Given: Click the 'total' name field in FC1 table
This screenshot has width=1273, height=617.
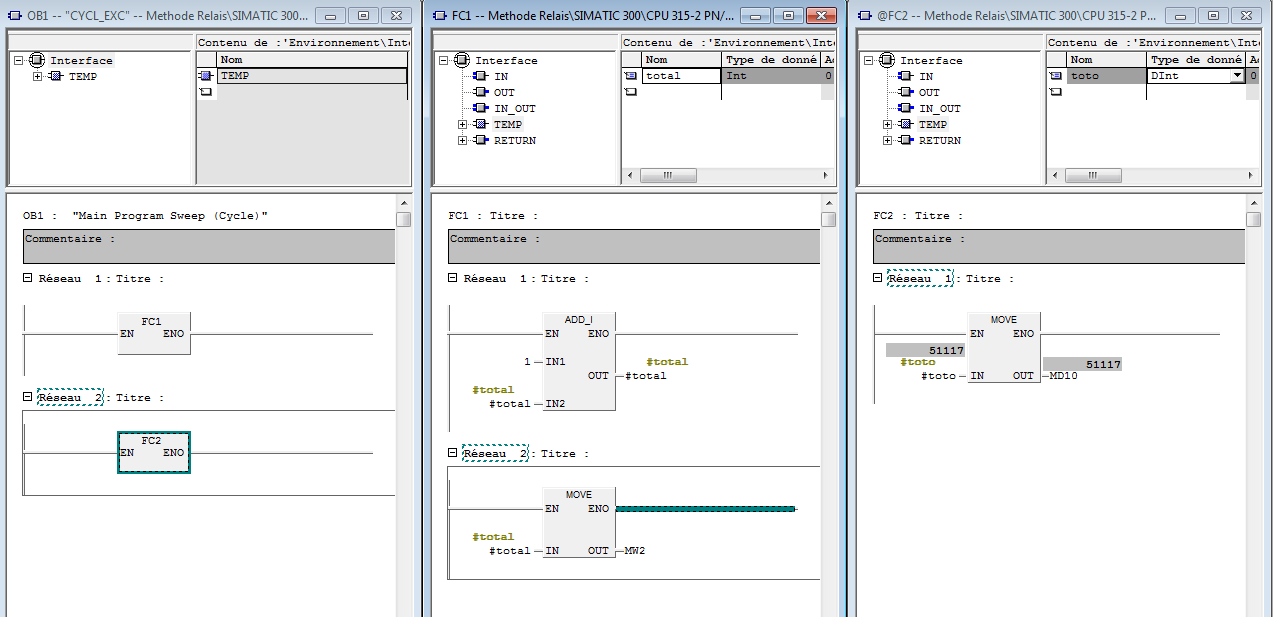Looking at the screenshot, I should (682, 76).
